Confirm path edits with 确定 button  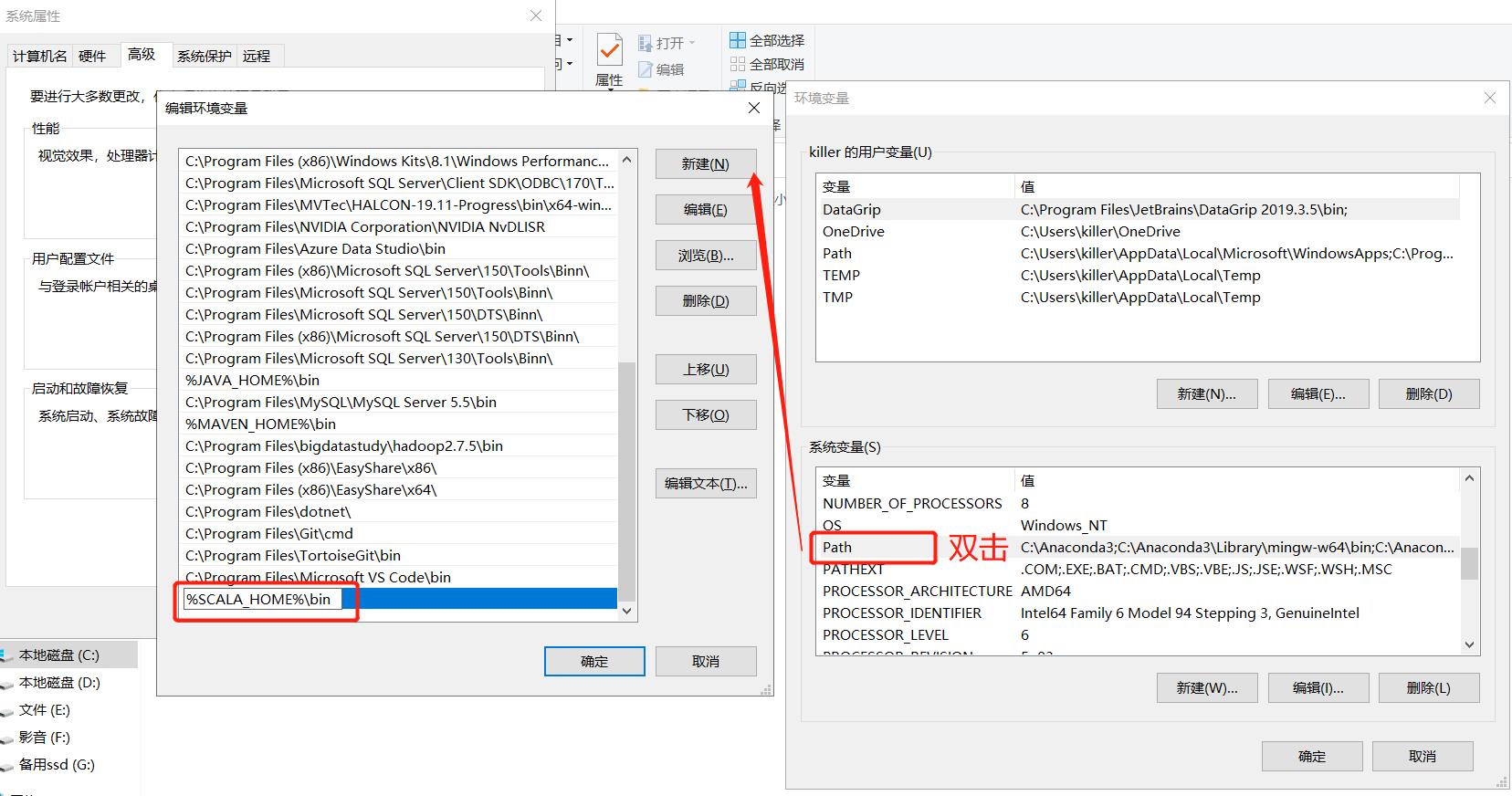click(x=594, y=662)
